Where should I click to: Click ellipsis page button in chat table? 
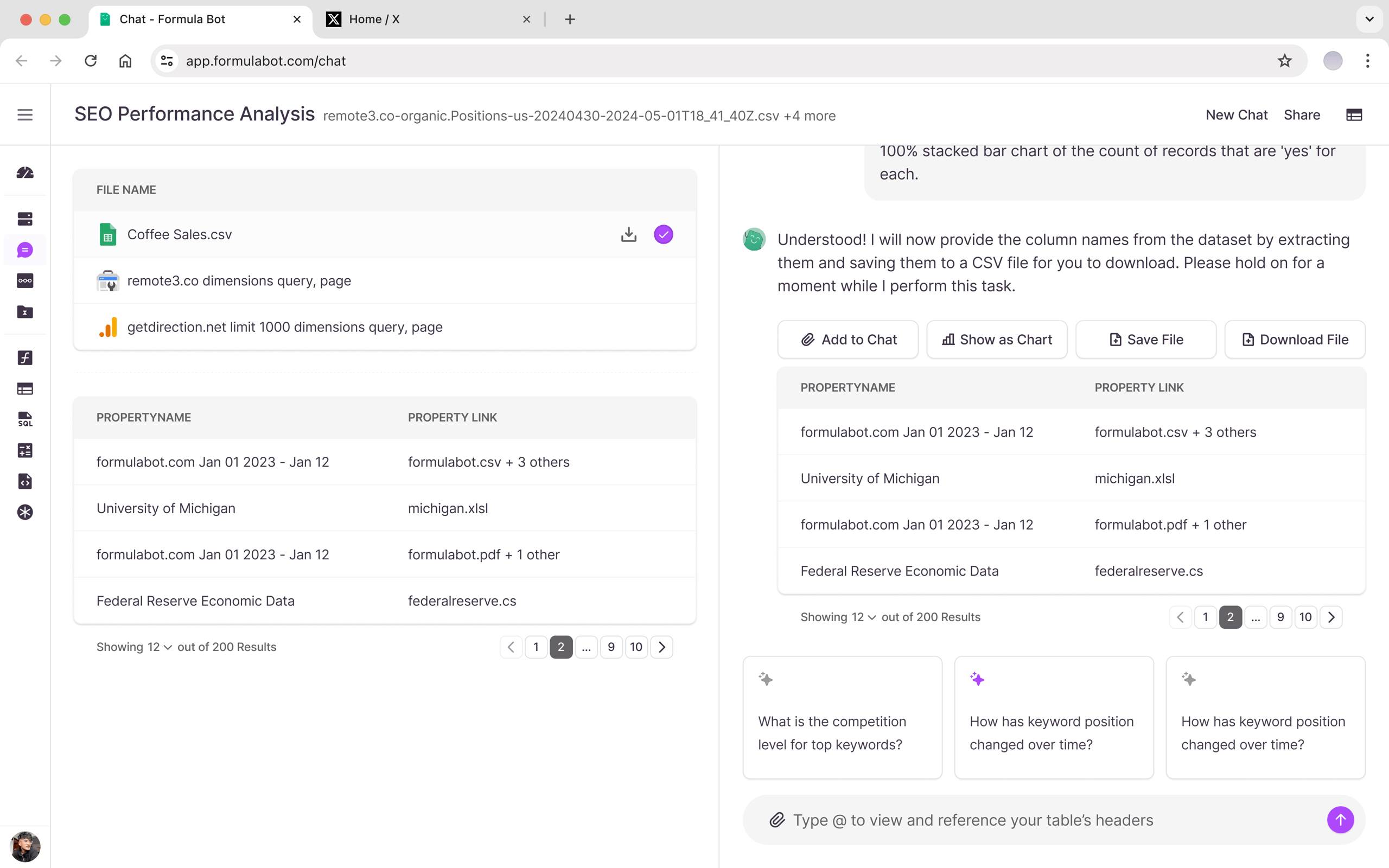click(x=1256, y=617)
